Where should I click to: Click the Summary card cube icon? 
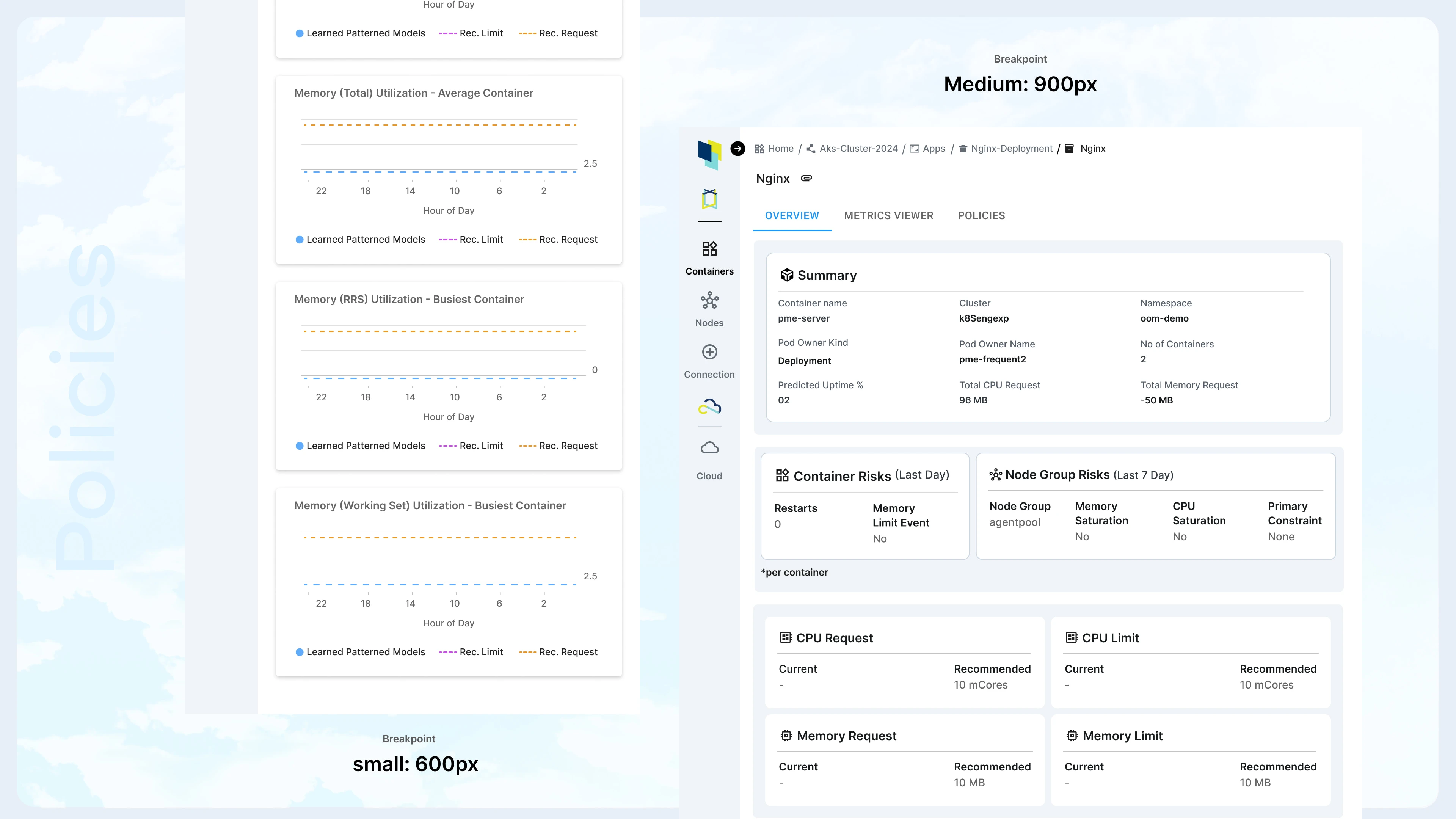787,275
